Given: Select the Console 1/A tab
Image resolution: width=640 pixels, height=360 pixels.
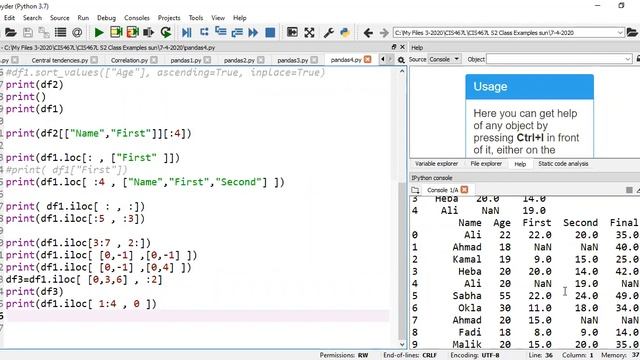Looking at the screenshot, I should 442,190.
